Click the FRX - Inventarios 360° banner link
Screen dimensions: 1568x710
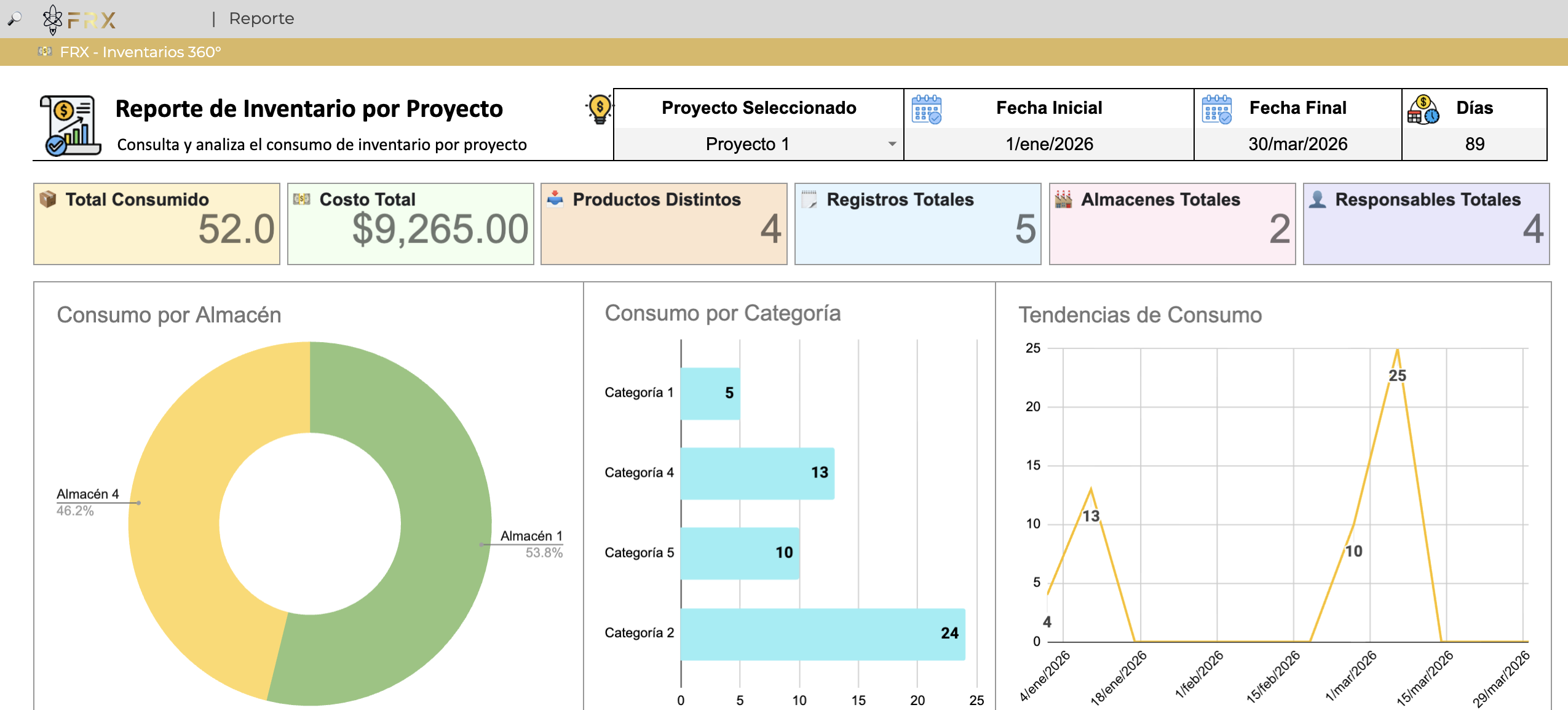click(x=140, y=52)
